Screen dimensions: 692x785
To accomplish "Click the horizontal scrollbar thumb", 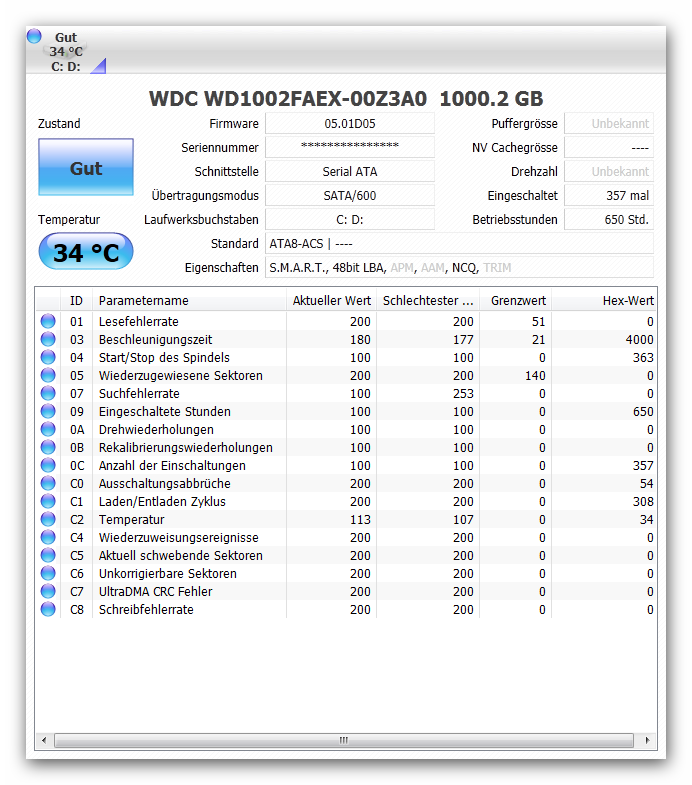I will 343,740.
